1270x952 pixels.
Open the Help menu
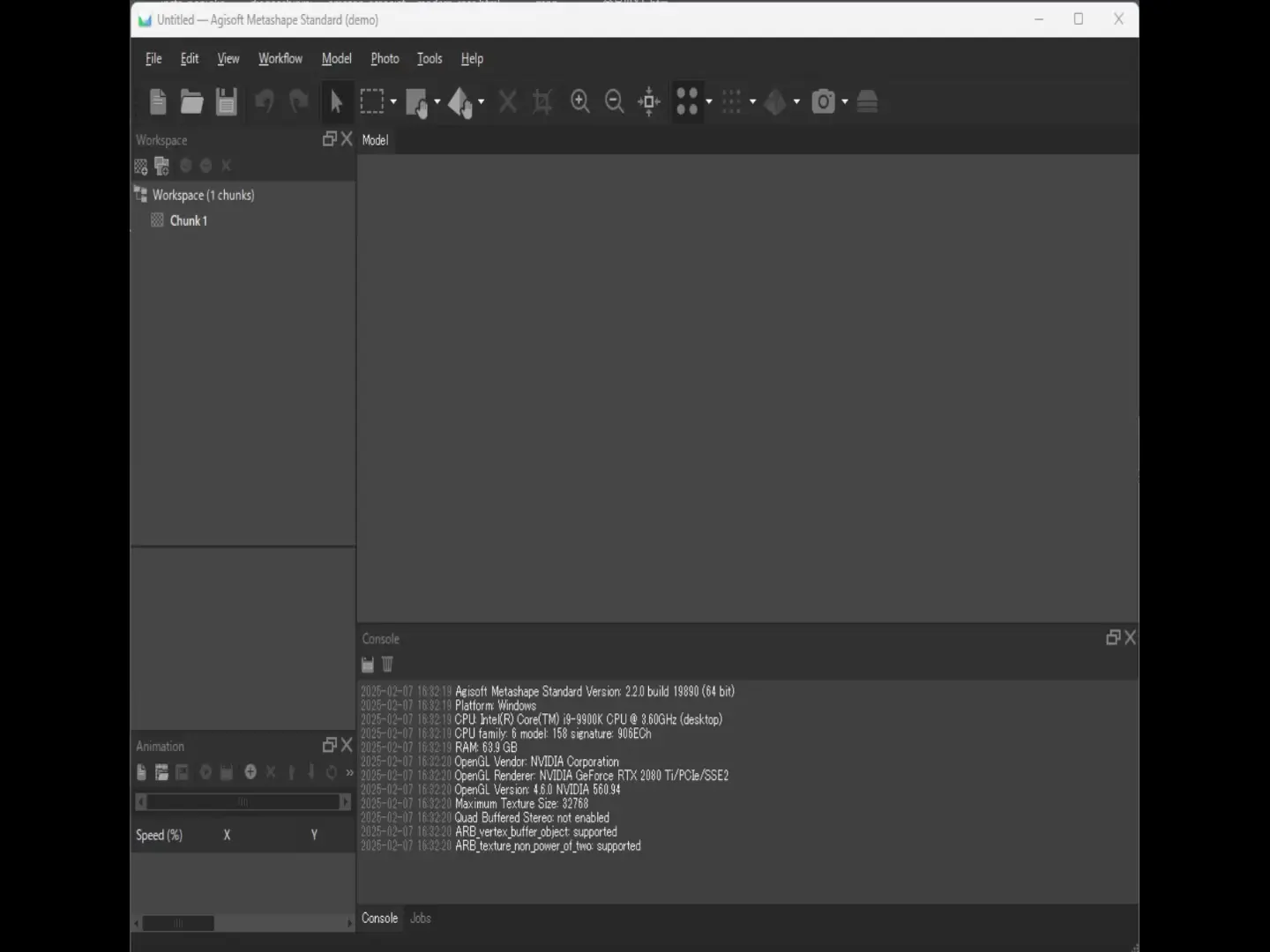(x=472, y=59)
